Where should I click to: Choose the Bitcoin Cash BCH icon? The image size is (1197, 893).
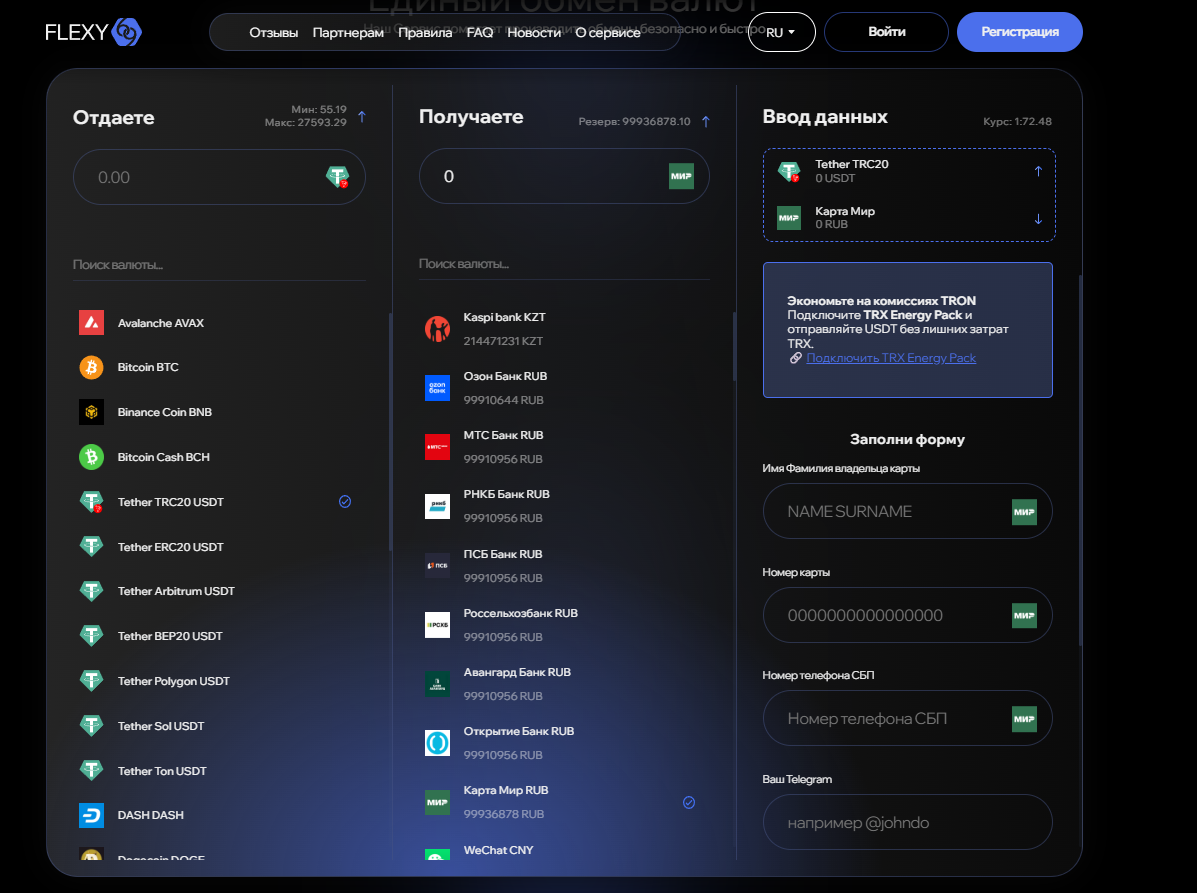[x=92, y=457]
